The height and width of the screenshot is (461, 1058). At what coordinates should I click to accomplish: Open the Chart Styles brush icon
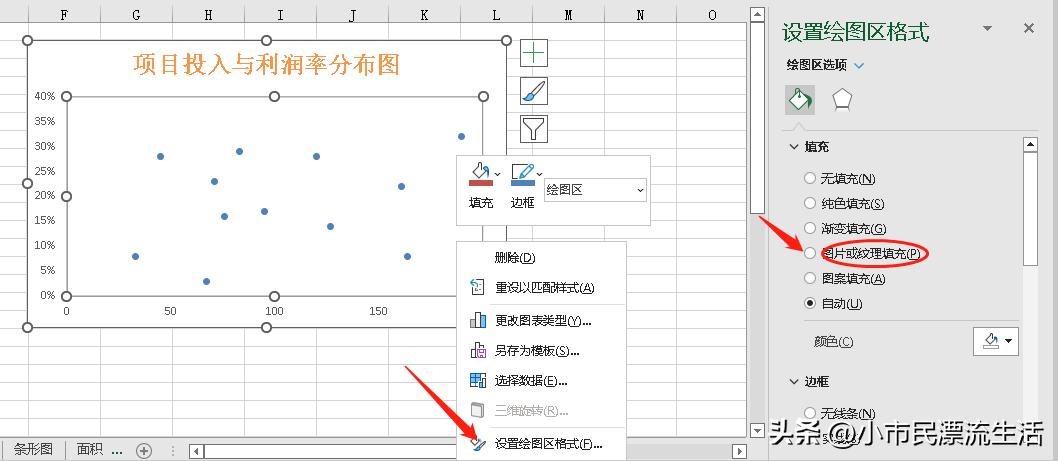(534, 91)
